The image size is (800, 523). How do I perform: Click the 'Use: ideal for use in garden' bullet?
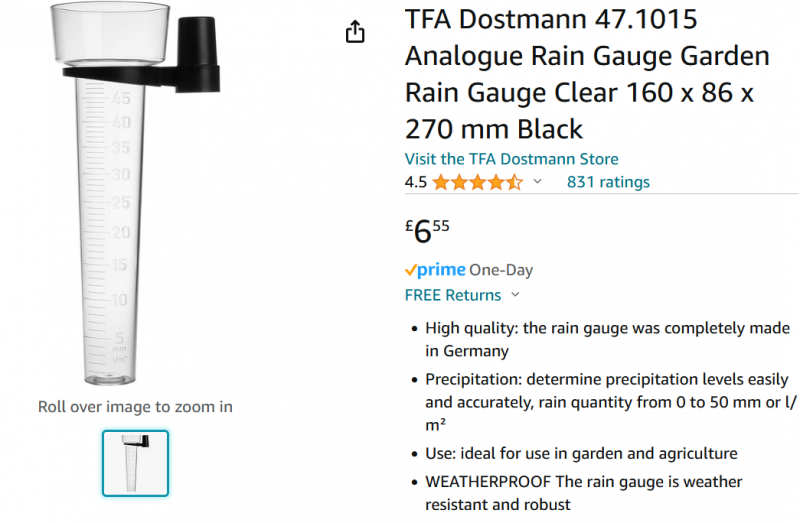[581, 453]
